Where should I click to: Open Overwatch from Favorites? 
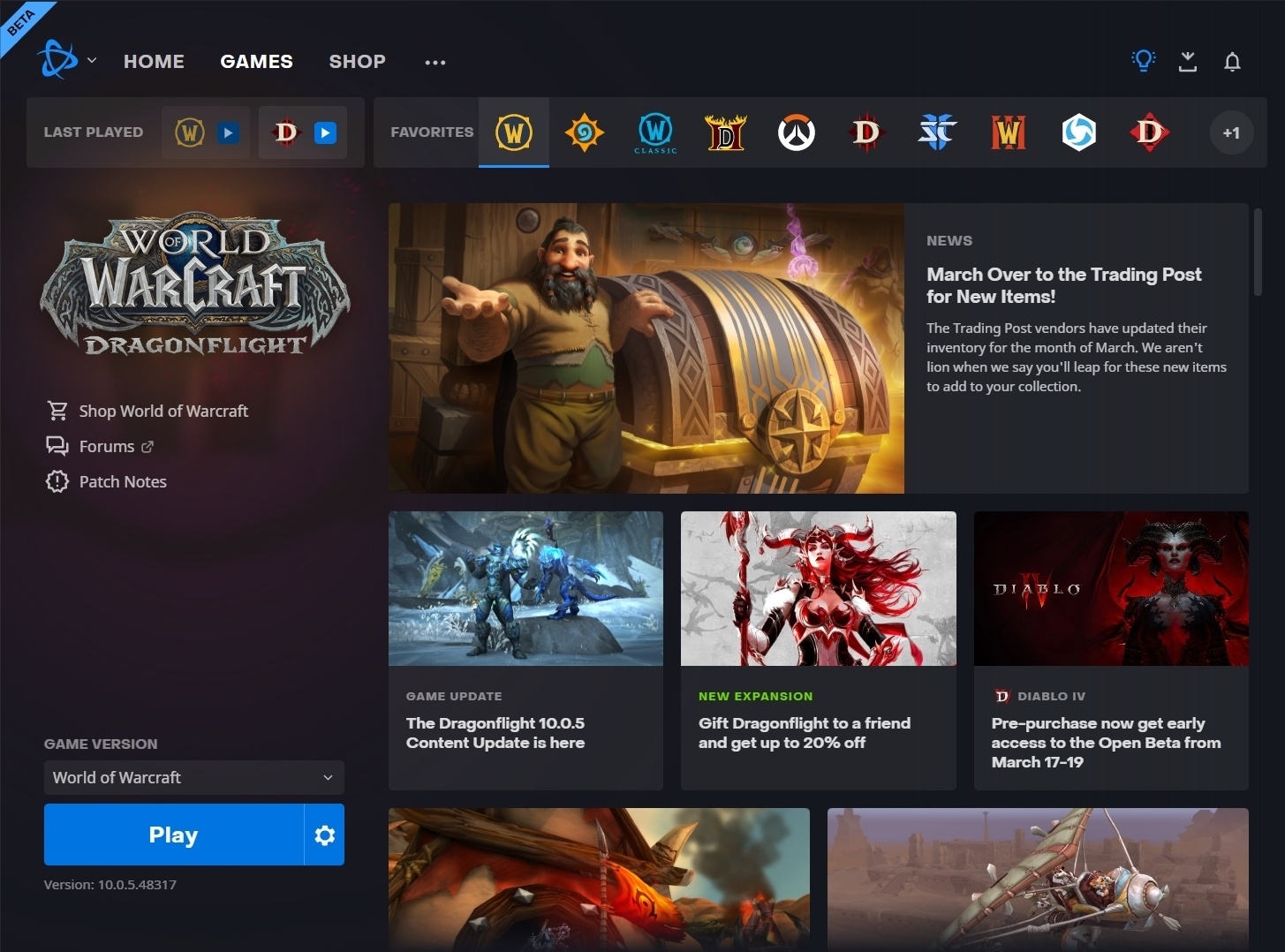point(797,132)
